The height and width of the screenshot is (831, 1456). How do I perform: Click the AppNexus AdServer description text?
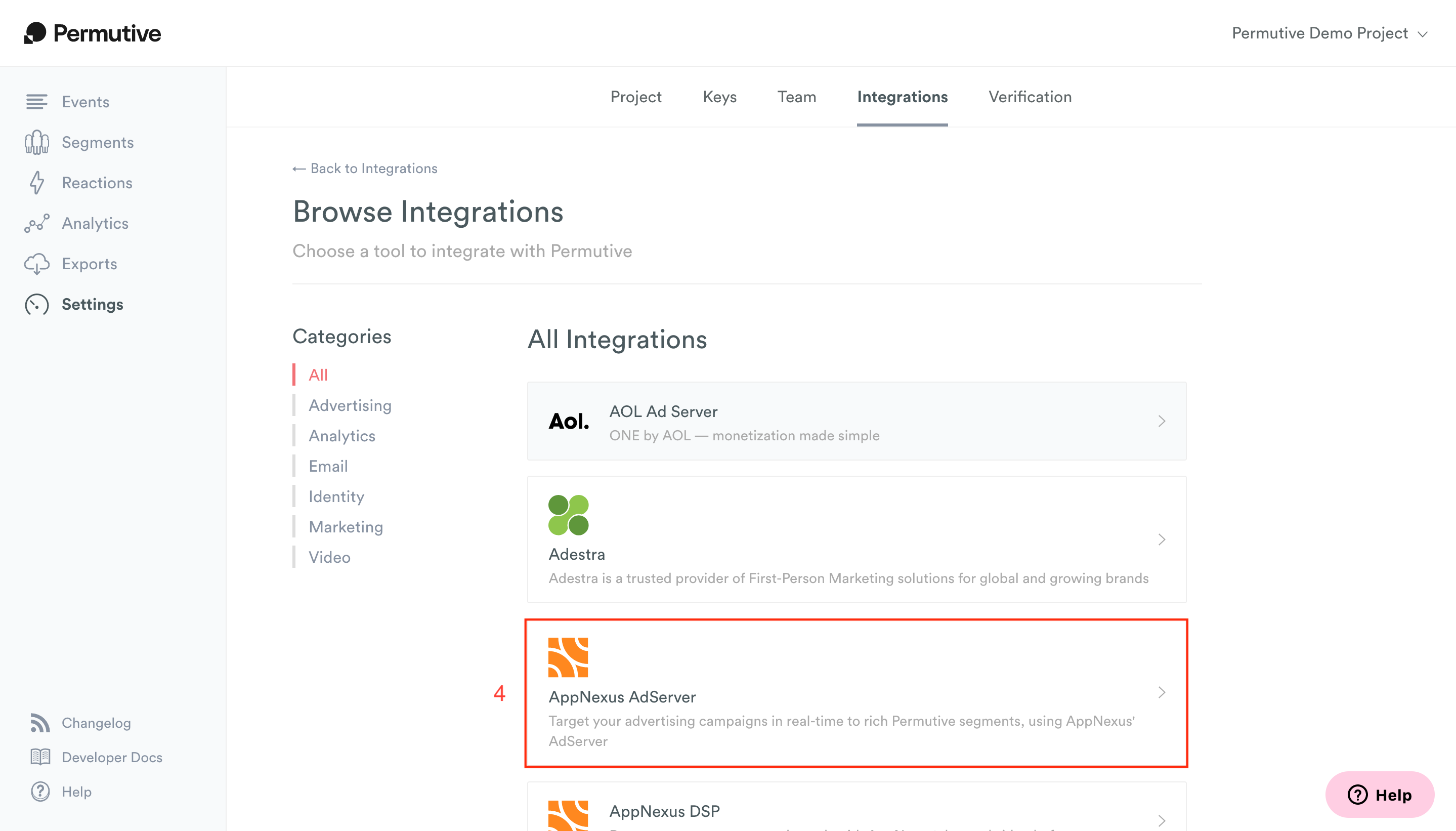[x=841, y=731]
